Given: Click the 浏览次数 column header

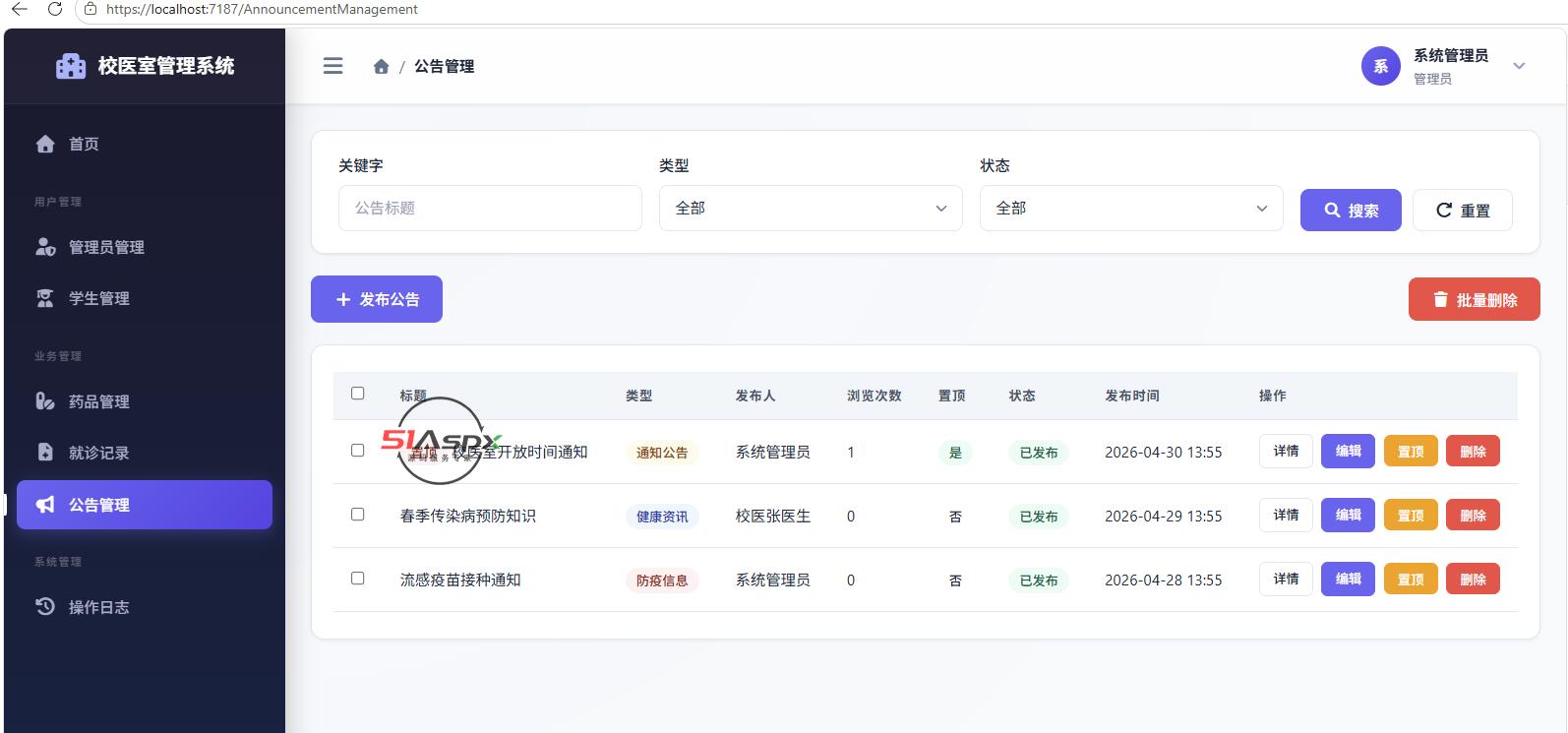Looking at the screenshot, I should pos(874,396).
